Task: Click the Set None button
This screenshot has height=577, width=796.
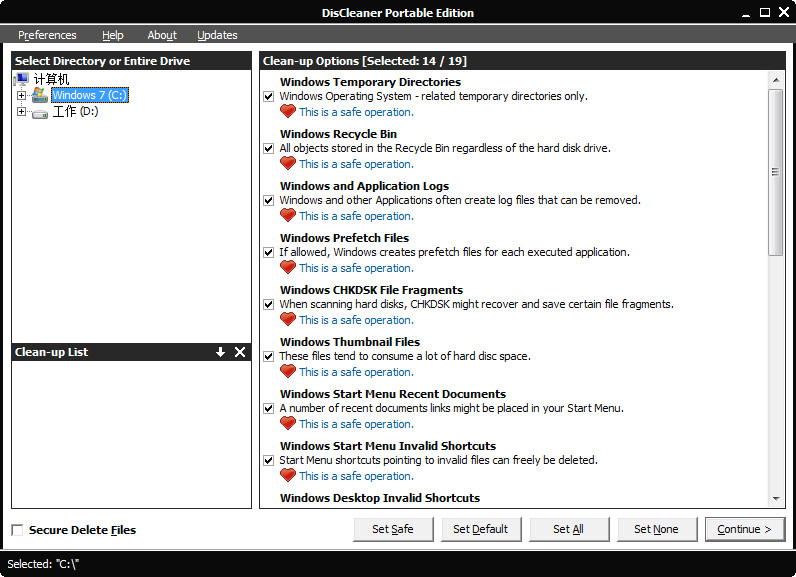Action: [x=657, y=529]
